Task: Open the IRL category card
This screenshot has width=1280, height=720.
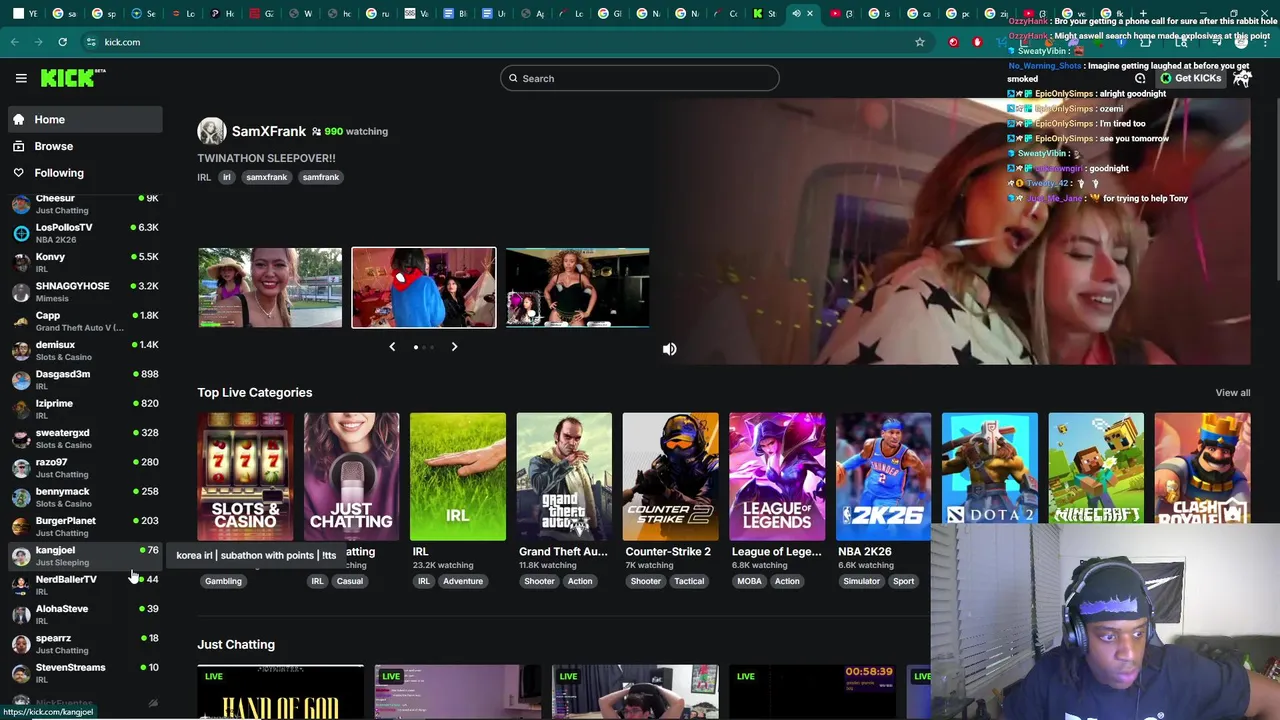Action: pyautogui.click(x=458, y=476)
